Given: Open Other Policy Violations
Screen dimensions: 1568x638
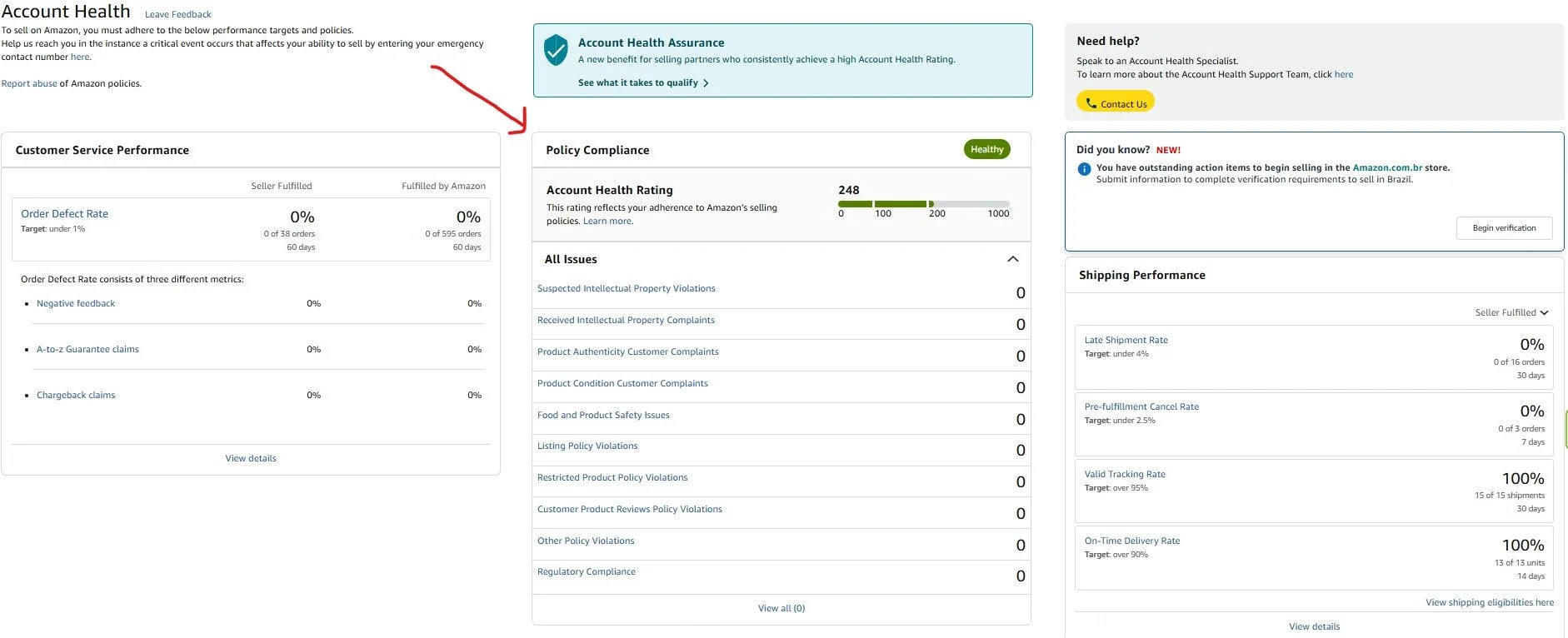Looking at the screenshot, I should tap(586, 541).
